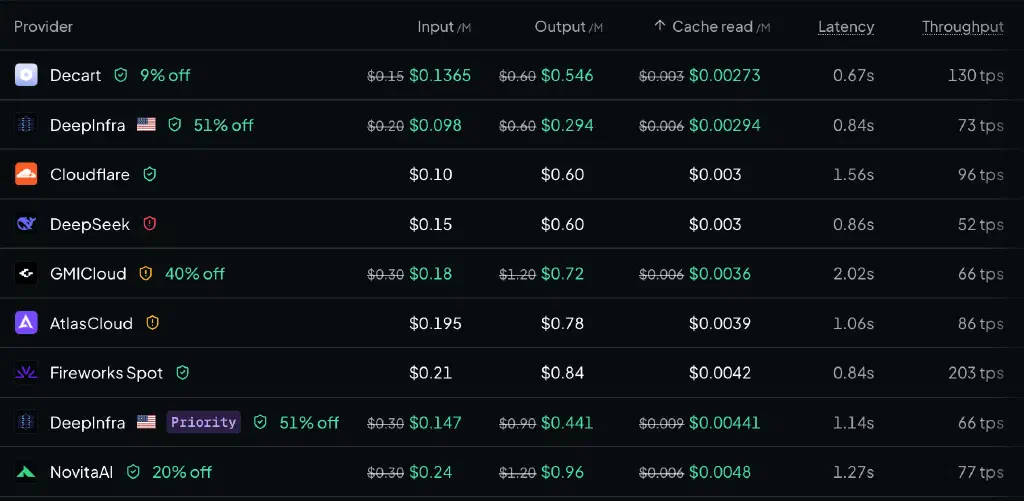This screenshot has width=1024, height=501.
Task: Click the 40% off label for GMICloud
Action: pyautogui.click(x=195, y=274)
